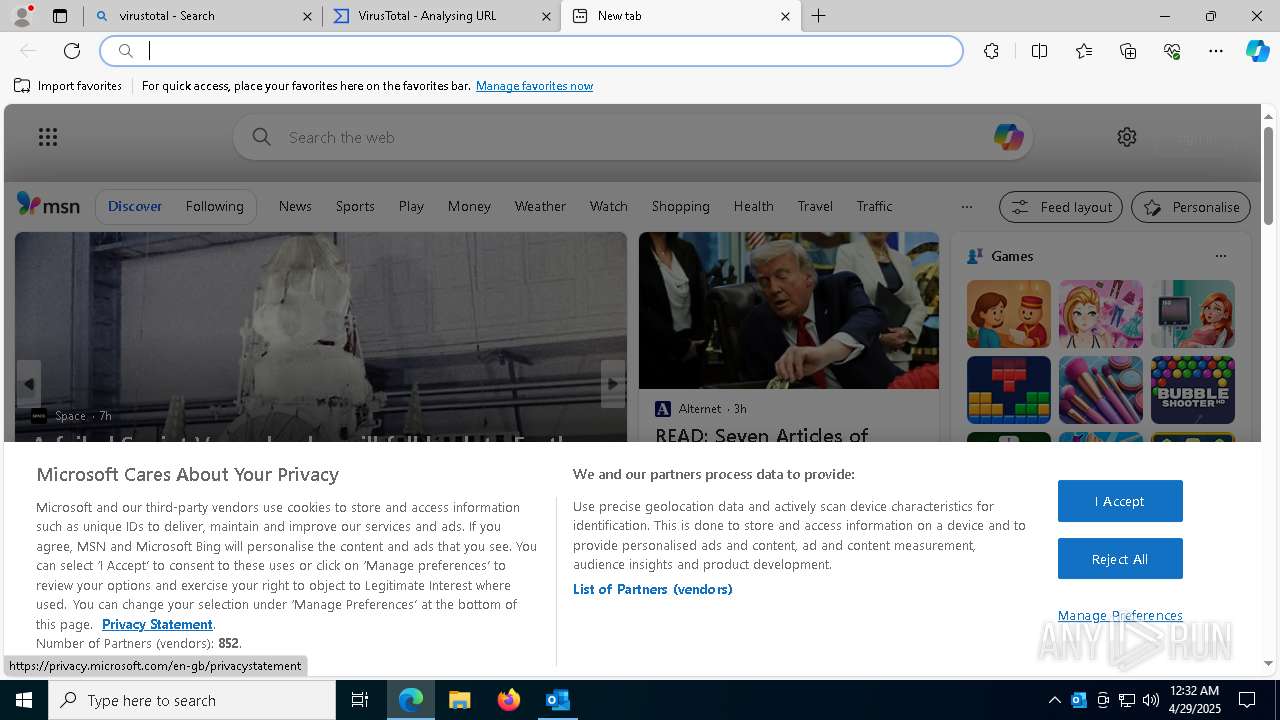Image resolution: width=1280 pixels, height=720 pixels.
Task: Switch to virustotal - Search tab
Action: click(204, 16)
